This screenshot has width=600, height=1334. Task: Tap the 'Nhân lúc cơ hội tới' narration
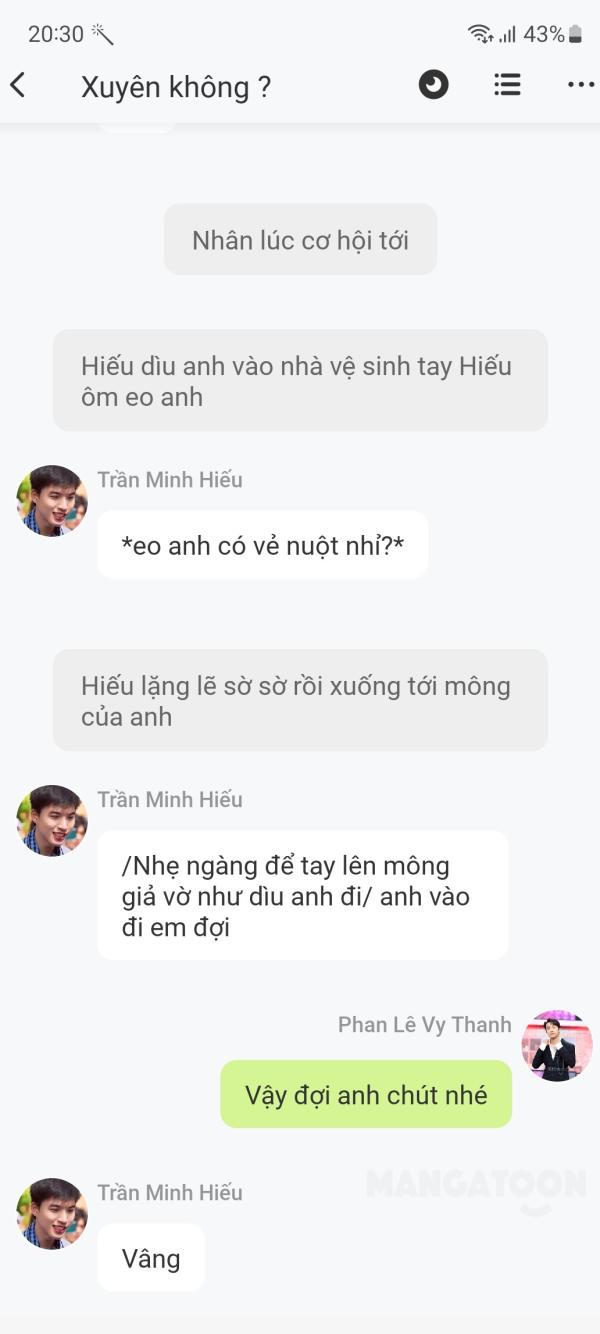(x=300, y=240)
